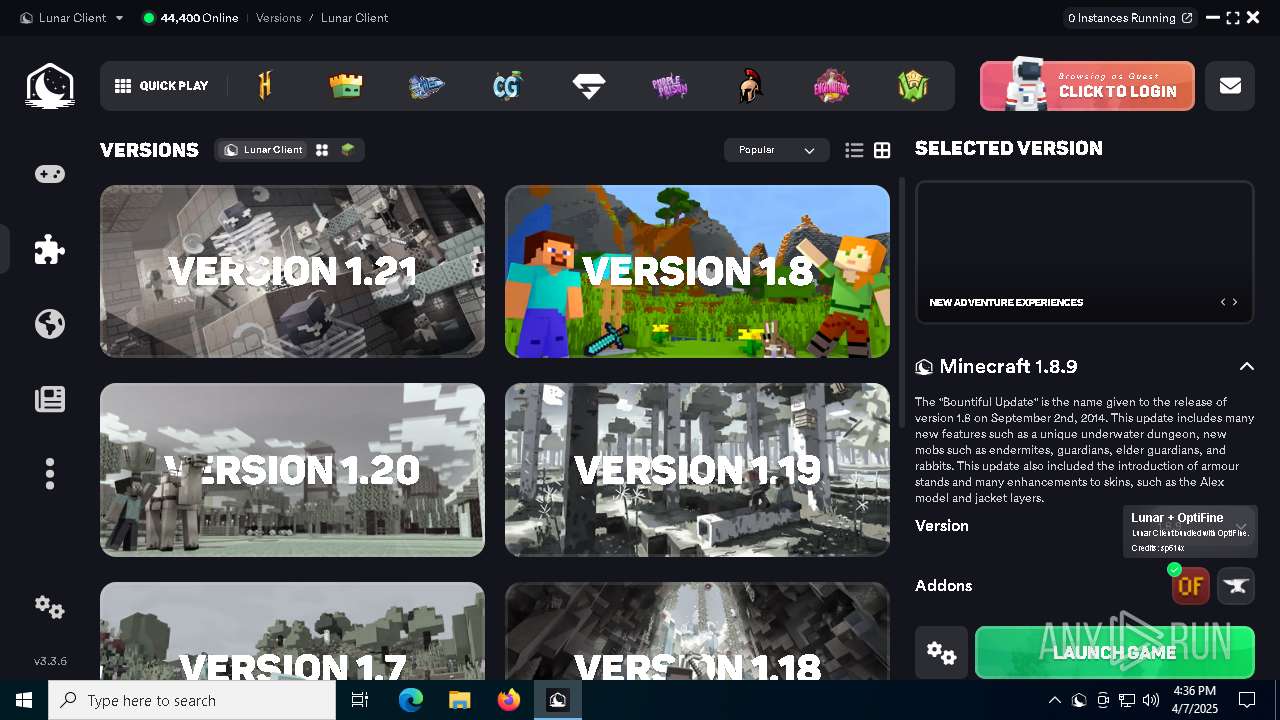Click Lunar Client breadcrumb in title bar
This screenshot has height=720, width=1280.
354,18
